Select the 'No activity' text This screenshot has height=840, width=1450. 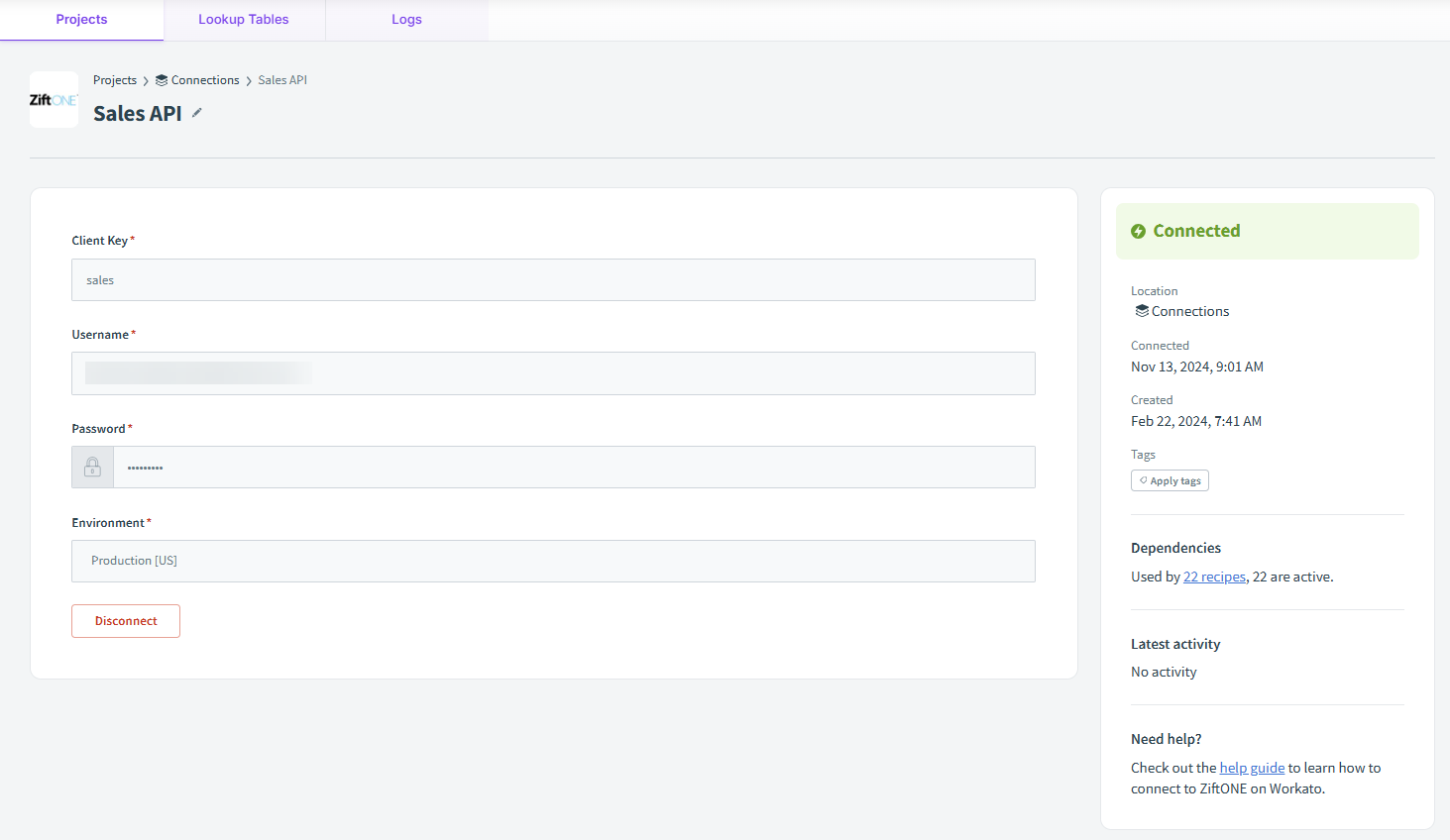tap(1164, 672)
